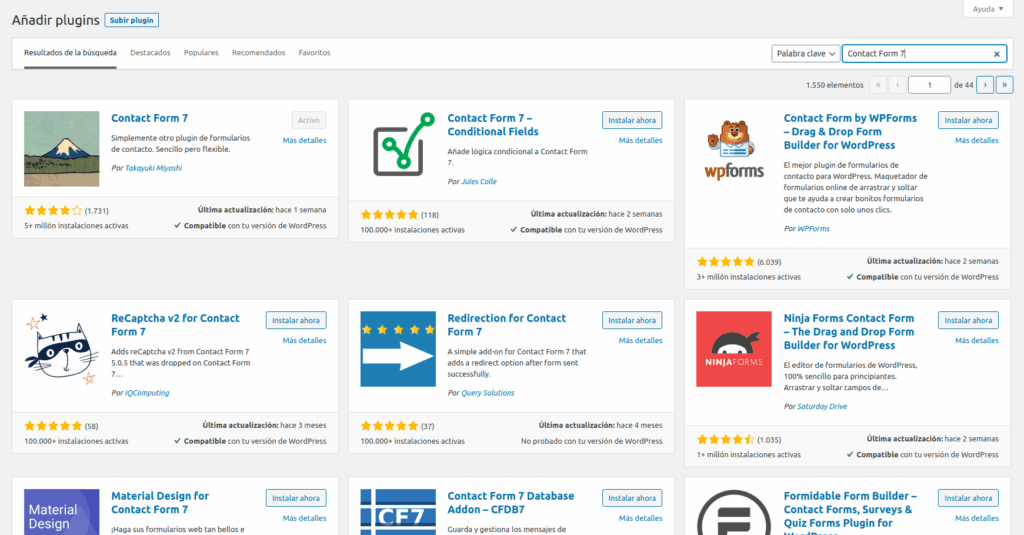This screenshot has height=535, width=1024.
Task: Open Material Design for Contact Form 7 title
Action: [x=160, y=502]
